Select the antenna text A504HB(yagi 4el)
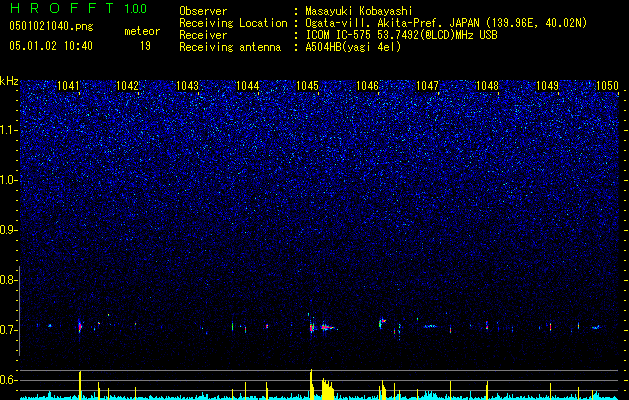Viewport: 629px width, 400px height. [x=353, y=47]
